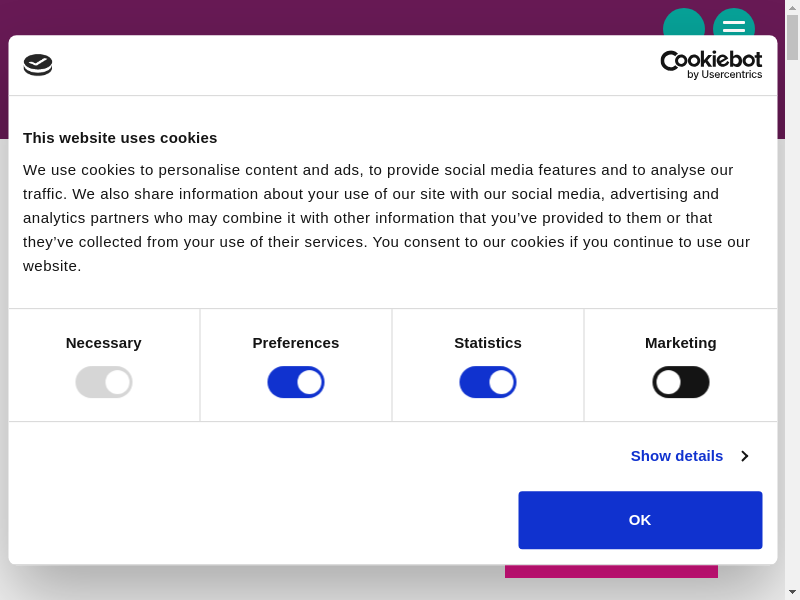Click the 'Statistics' category label text
This screenshot has width=800, height=600.
[488, 343]
